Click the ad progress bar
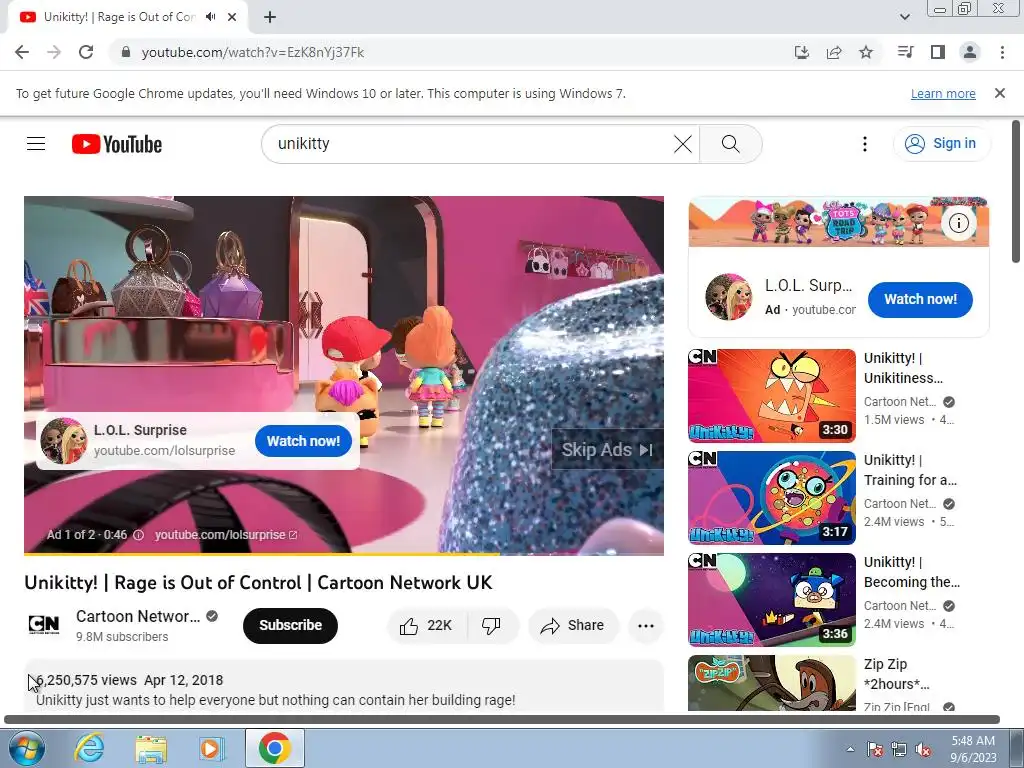Image resolution: width=1024 pixels, height=768 pixels. [x=344, y=554]
